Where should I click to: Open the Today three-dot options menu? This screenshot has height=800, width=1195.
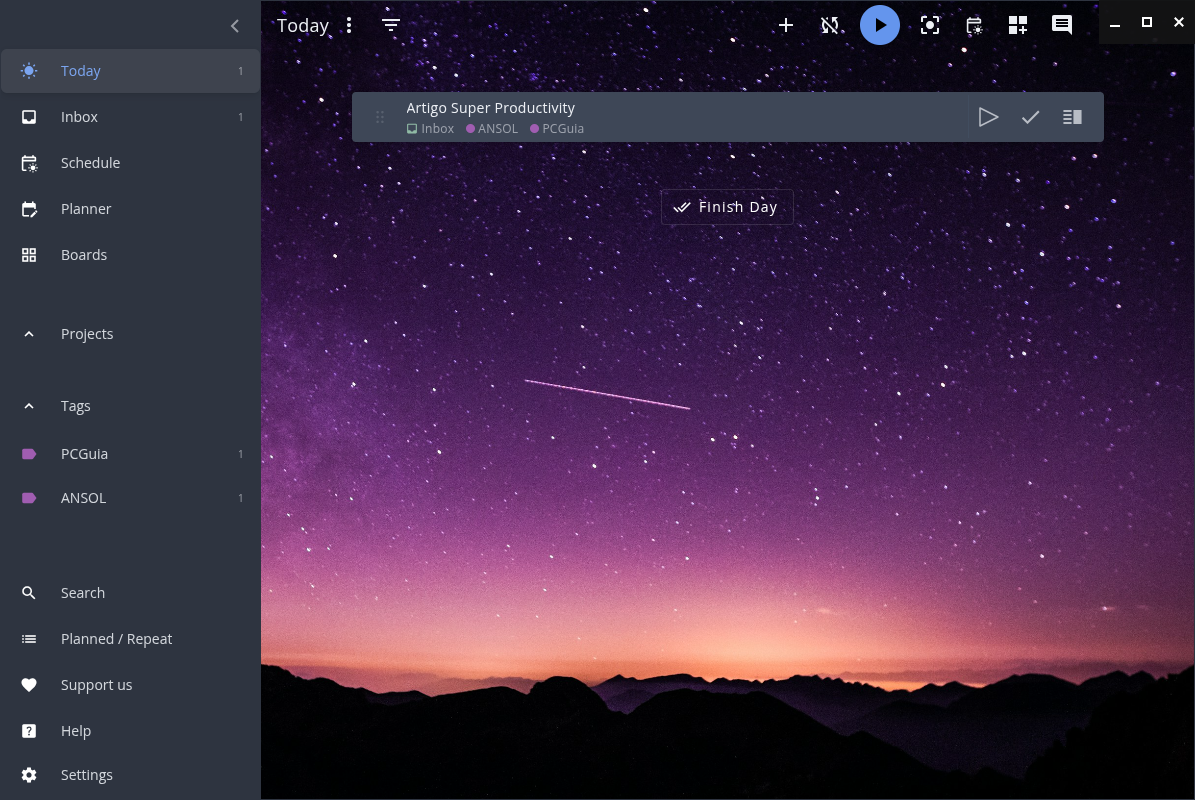tap(349, 26)
